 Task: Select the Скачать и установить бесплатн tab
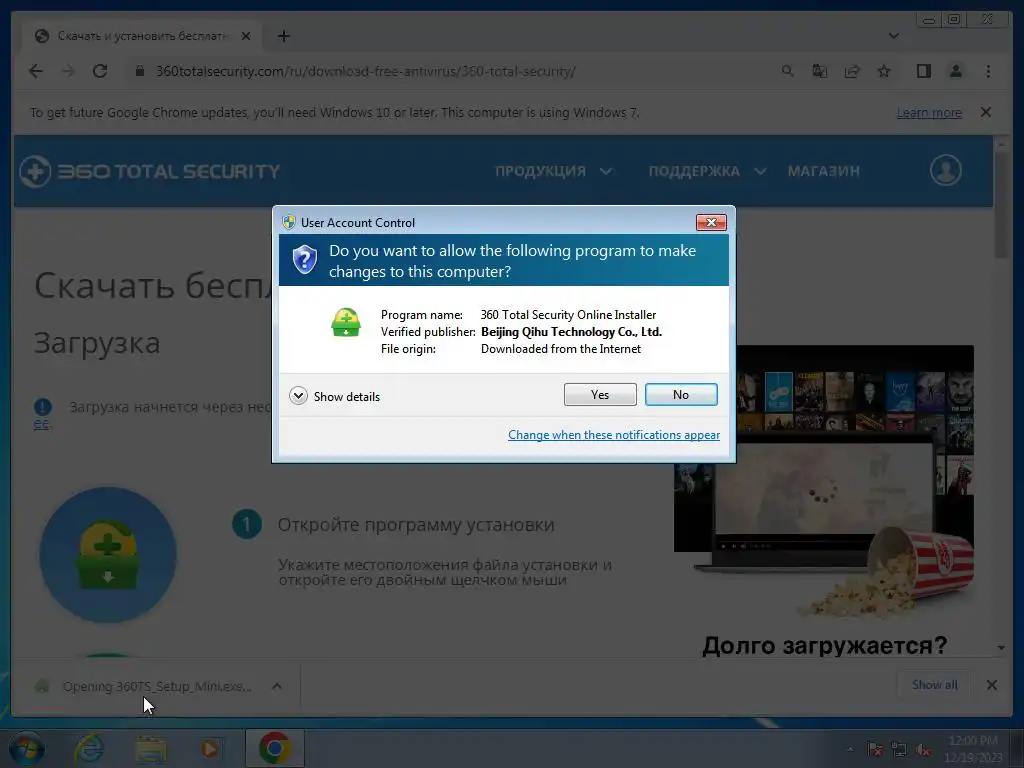click(142, 36)
